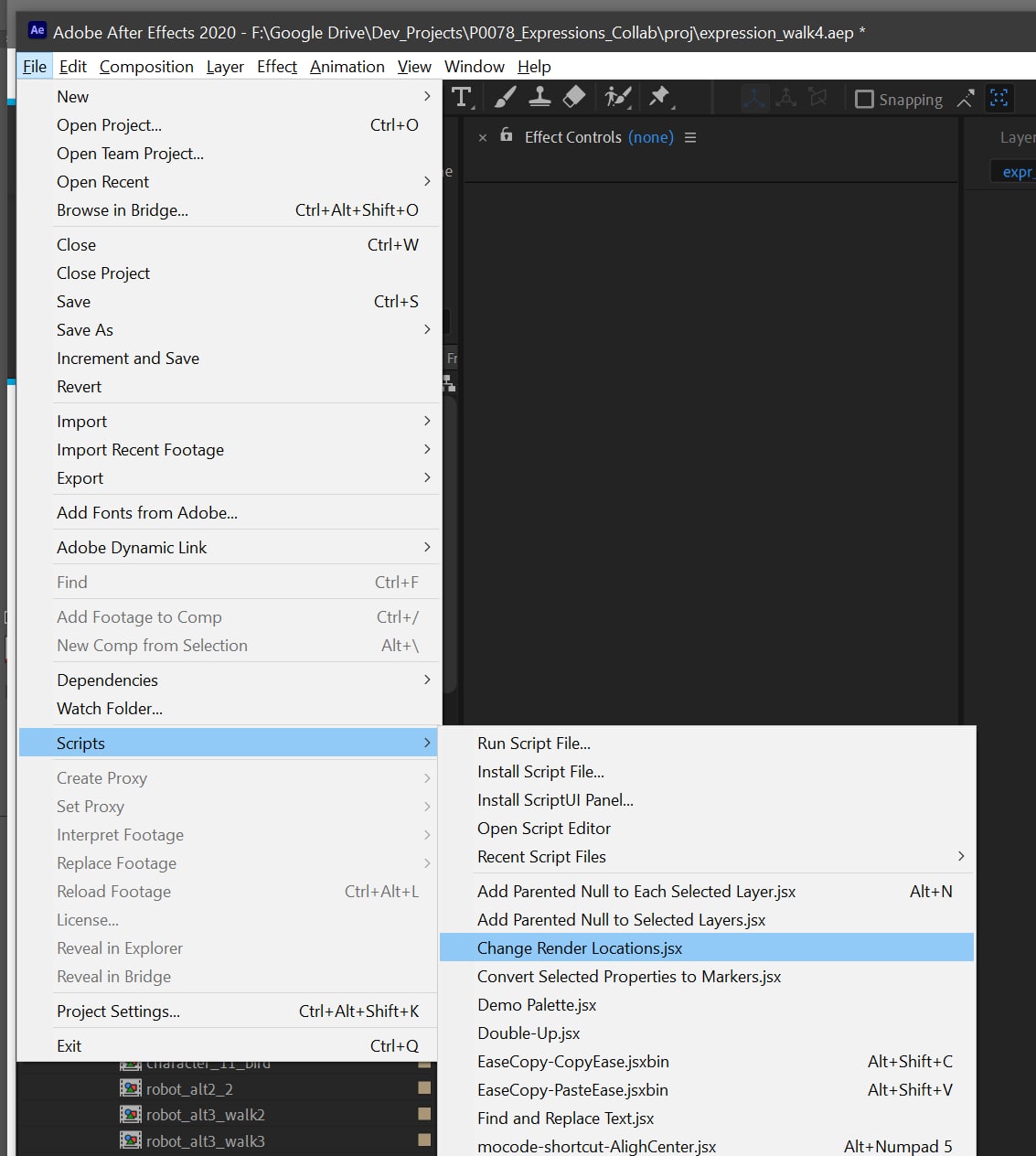This screenshot has height=1156, width=1036.
Task: Run Double-Up.jsx script
Action: [707, 1033]
